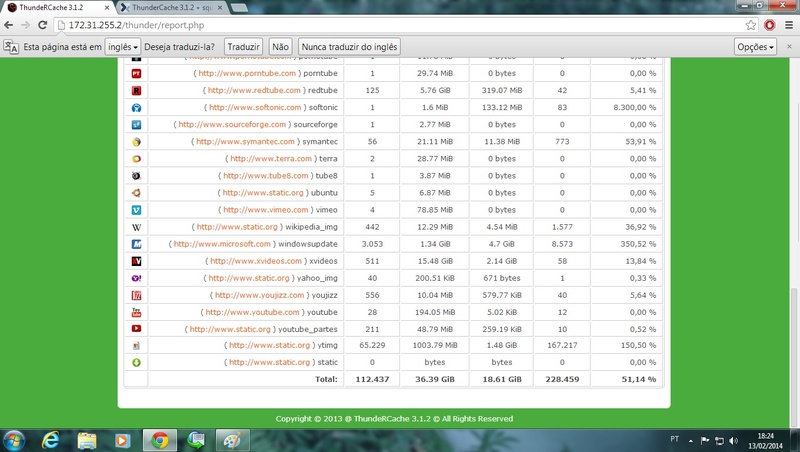Open the http://www.youtube.com link
The image size is (800, 452).
click(x=253, y=312)
